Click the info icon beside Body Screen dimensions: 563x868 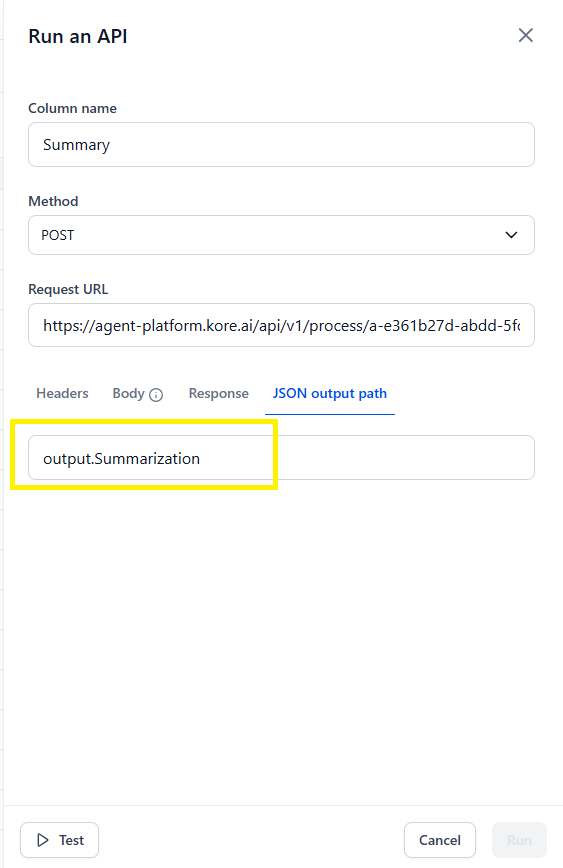pos(156,395)
